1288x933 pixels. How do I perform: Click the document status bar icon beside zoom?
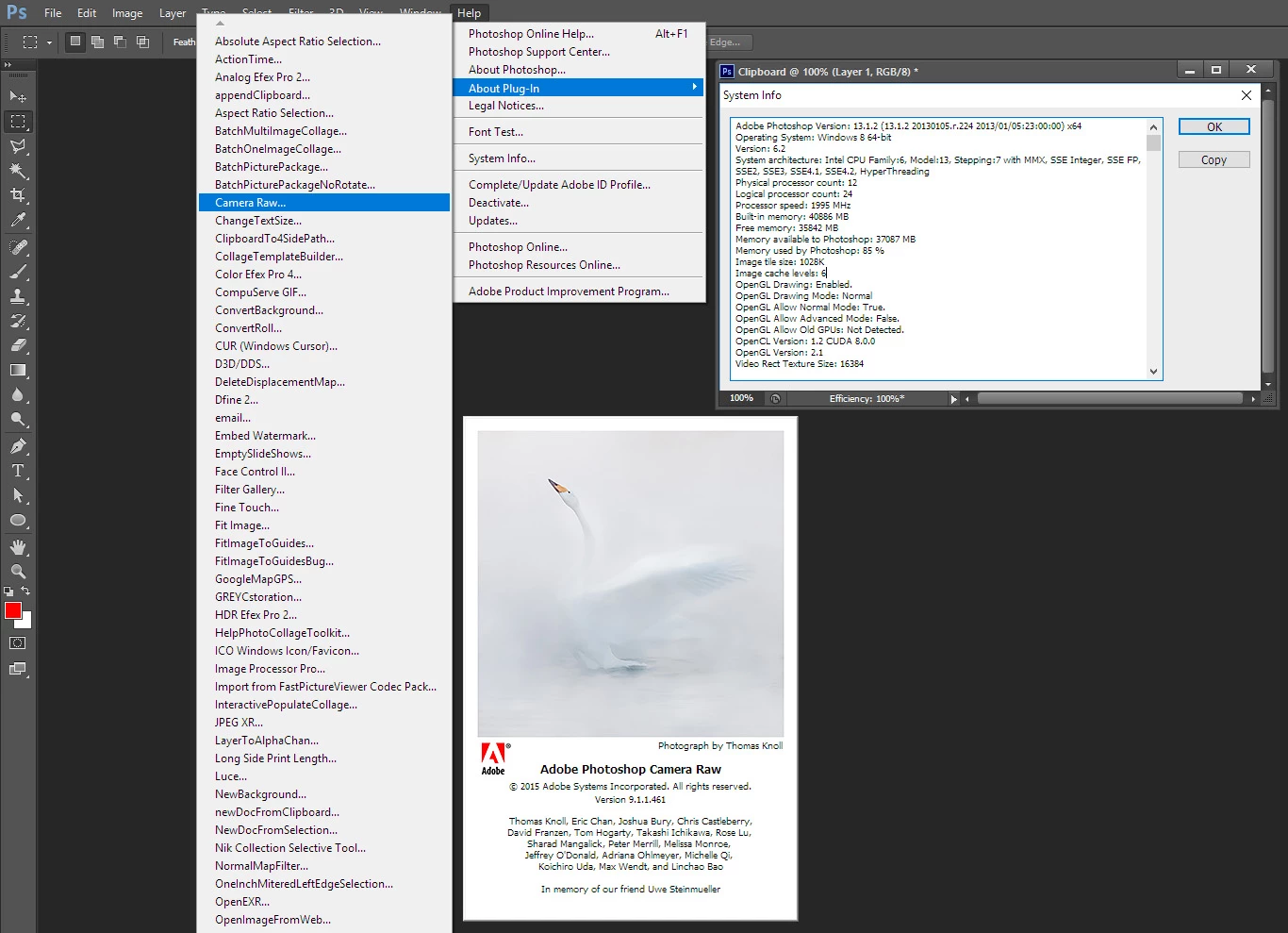pos(775,399)
